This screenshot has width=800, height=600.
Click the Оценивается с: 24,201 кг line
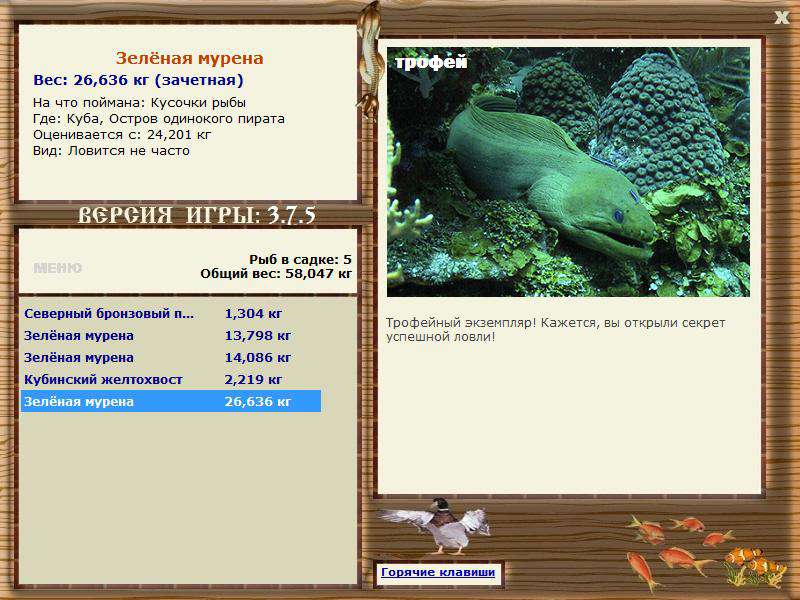tap(122, 135)
